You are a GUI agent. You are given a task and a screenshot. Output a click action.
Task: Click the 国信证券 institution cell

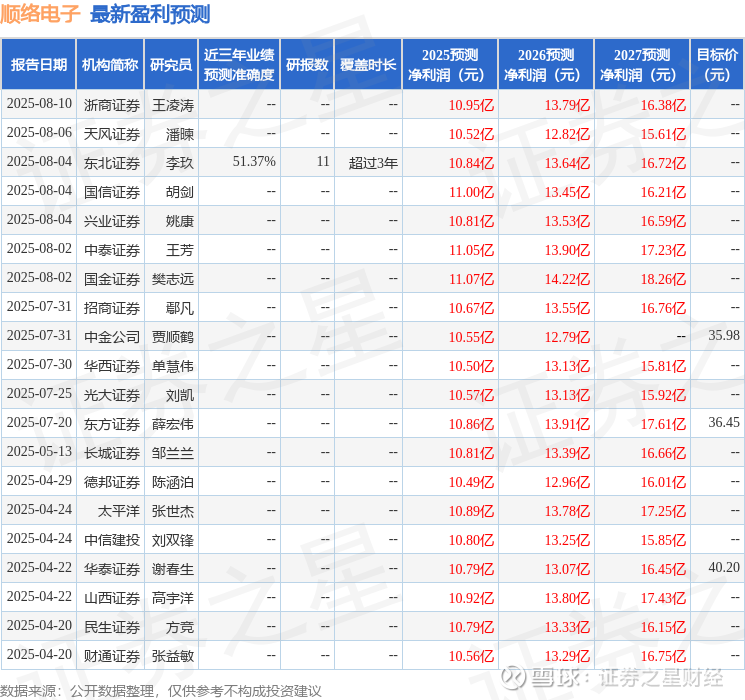tap(112, 192)
